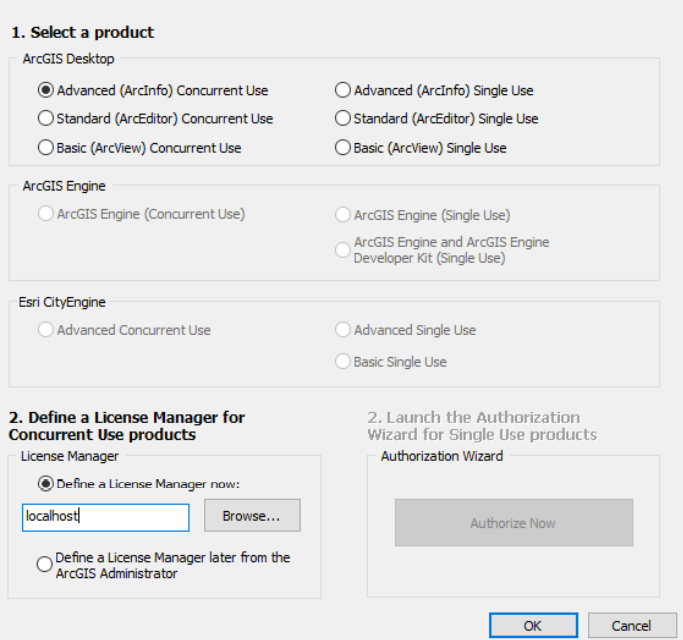Click the Authorize Now button
The width and height of the screenshot is (683, 640).
click(x=514, y=522)
